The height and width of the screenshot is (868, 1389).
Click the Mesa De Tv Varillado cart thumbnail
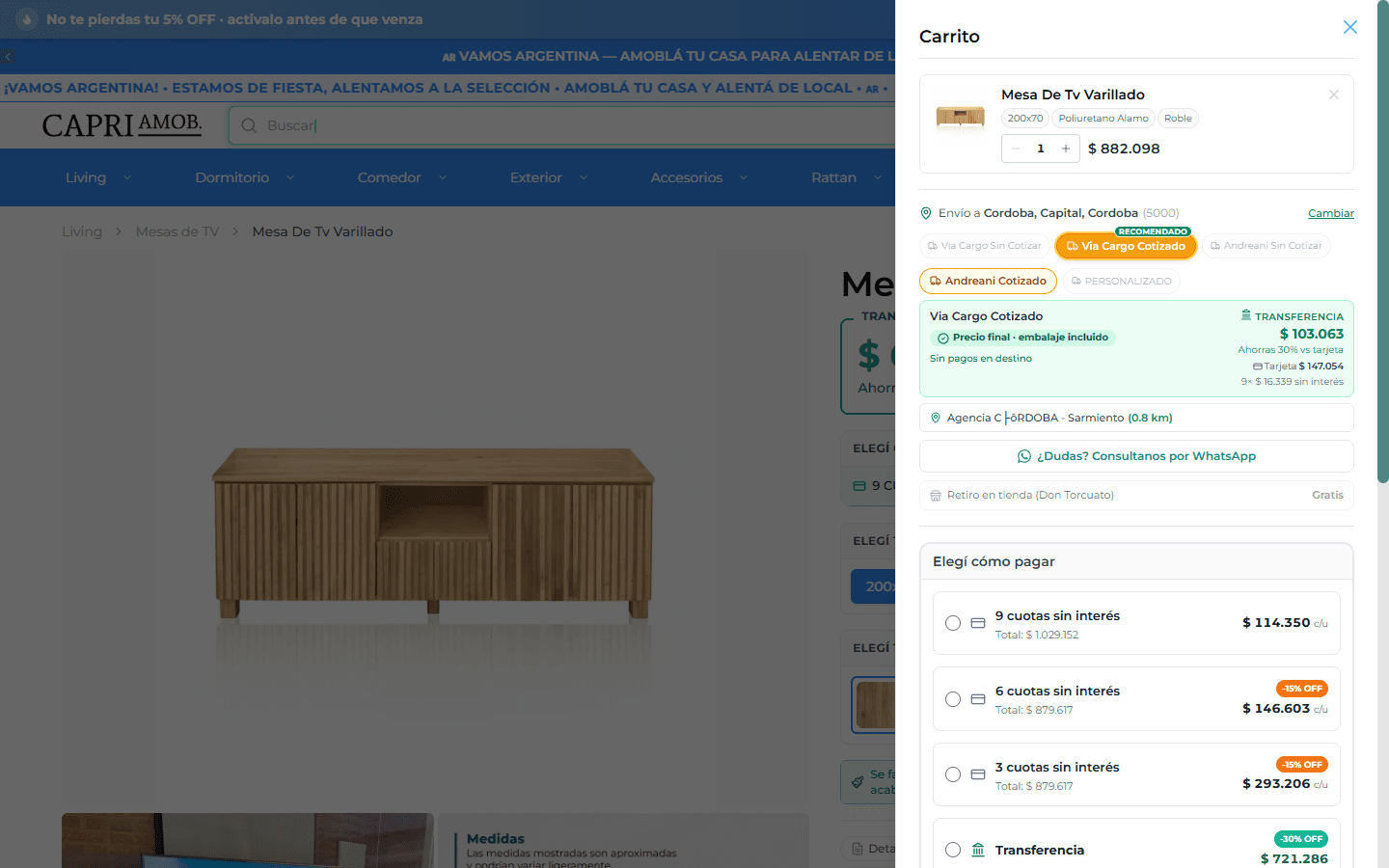point(961,118)
